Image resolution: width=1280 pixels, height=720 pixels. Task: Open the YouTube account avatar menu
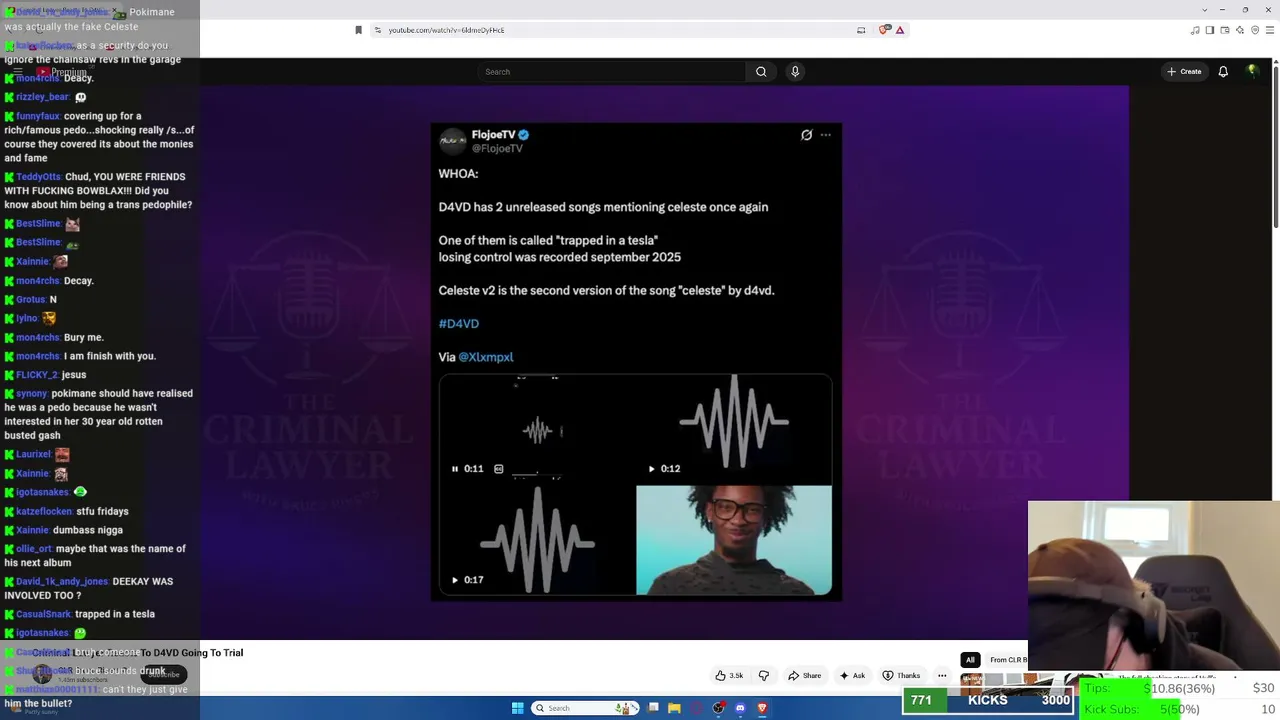click(1252, 71)
